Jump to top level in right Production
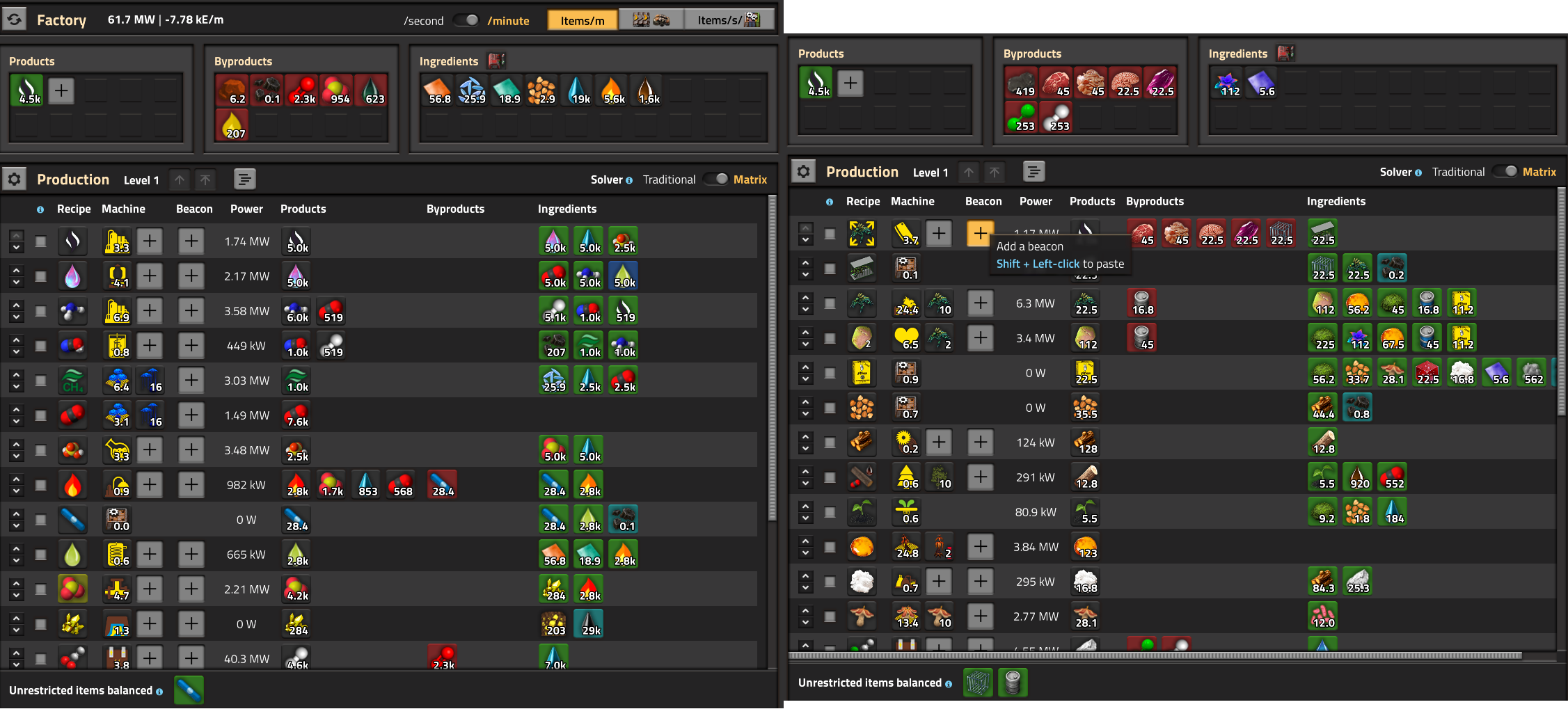This screenshot has width=1568, height=709. pos(995,172)
